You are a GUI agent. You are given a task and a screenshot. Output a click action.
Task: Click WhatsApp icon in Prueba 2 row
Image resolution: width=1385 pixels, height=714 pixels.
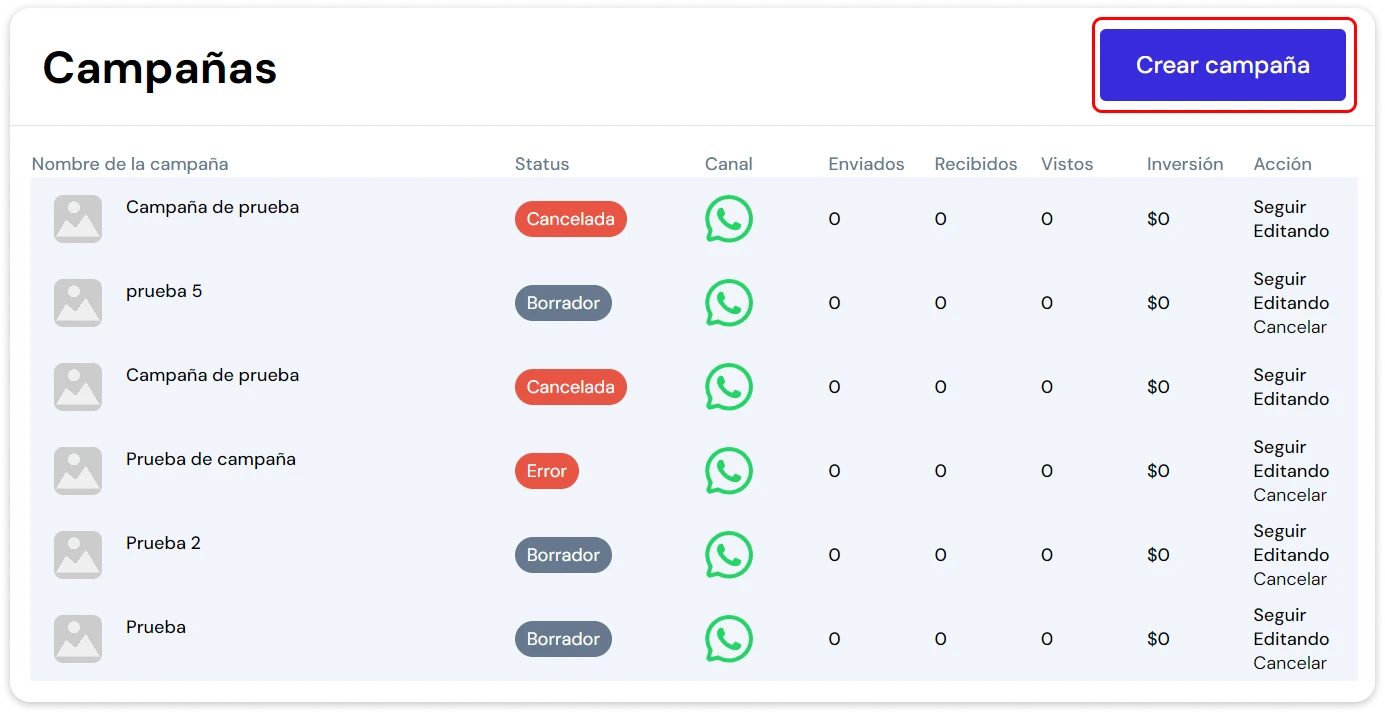tap(728, 555)
